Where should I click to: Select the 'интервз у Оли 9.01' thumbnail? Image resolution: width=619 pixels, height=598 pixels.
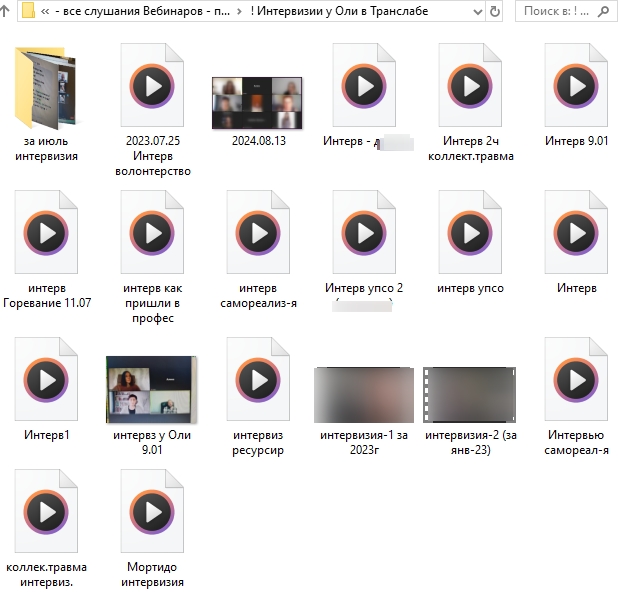click(152, 389)
